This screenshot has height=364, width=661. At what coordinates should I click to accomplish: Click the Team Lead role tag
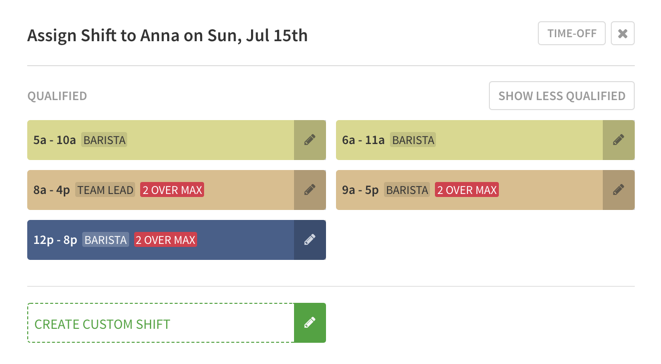(105, 190)
